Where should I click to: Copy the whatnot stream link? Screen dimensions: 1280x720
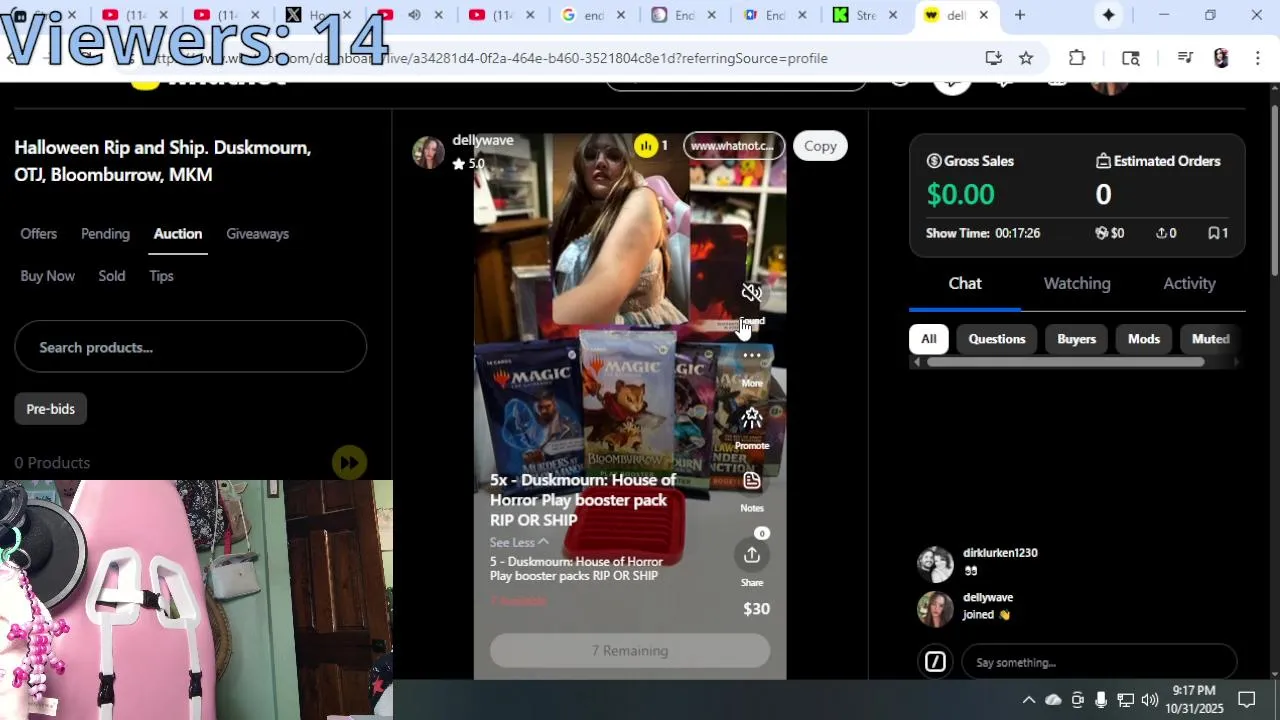tap(820, 146)
